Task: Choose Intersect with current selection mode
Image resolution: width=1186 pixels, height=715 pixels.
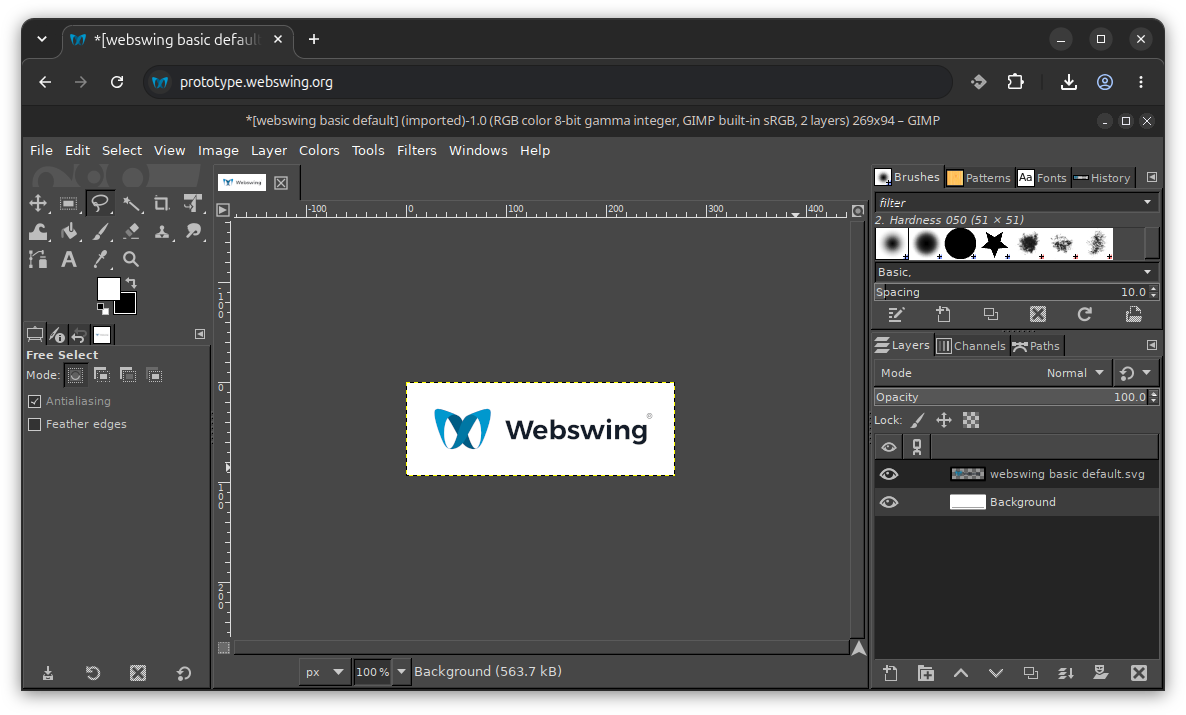Action: (154, 375)
